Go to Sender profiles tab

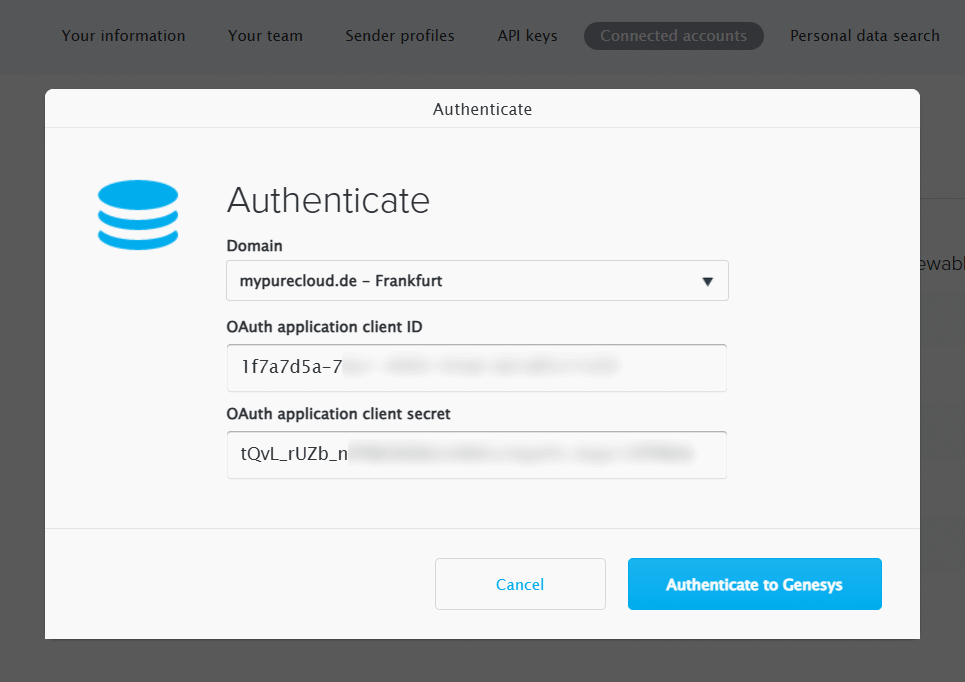tap(400, 36)
